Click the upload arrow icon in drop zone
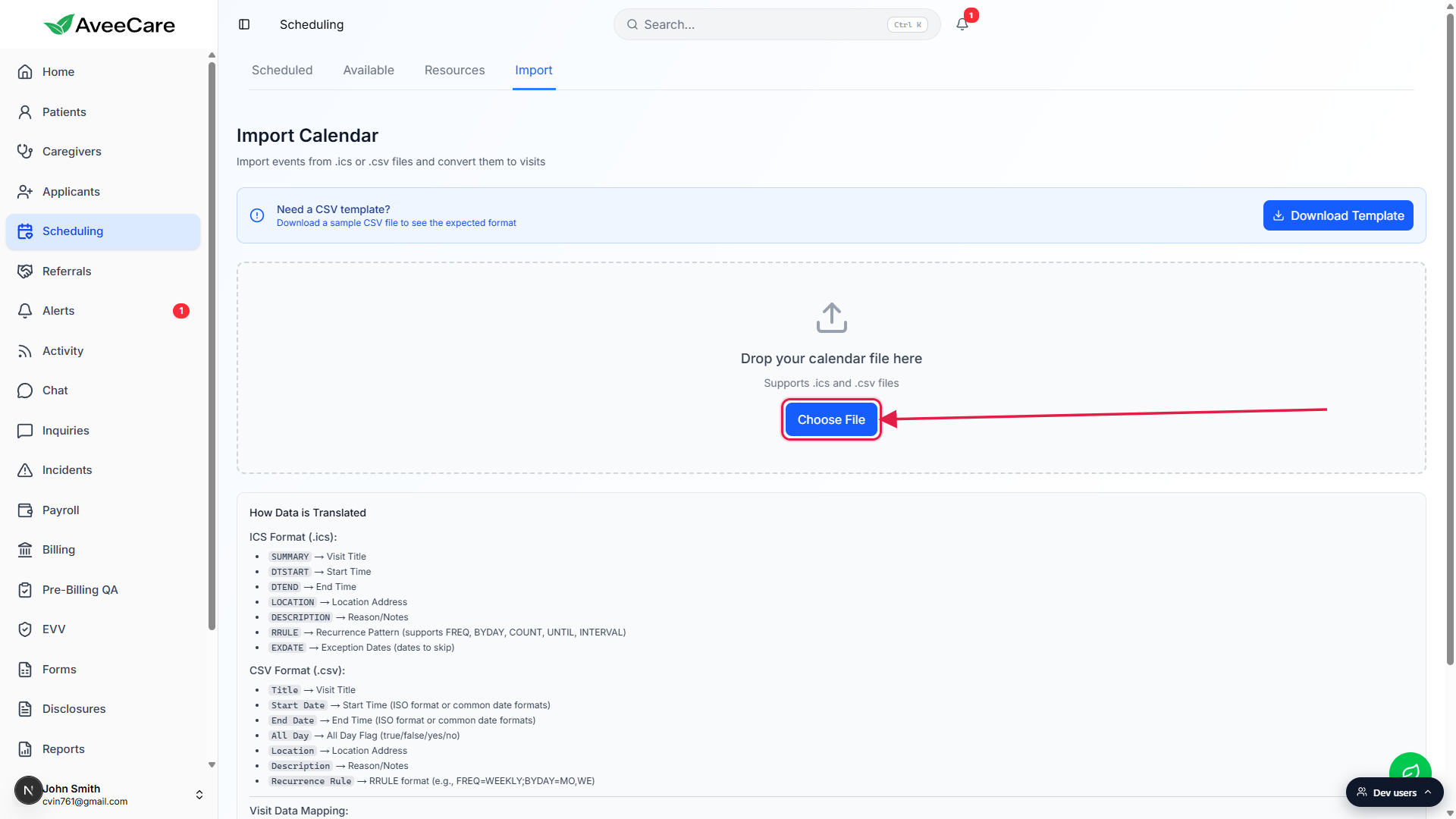Image resolution: width=1456 pixels, height=819 pixels. 831,318
